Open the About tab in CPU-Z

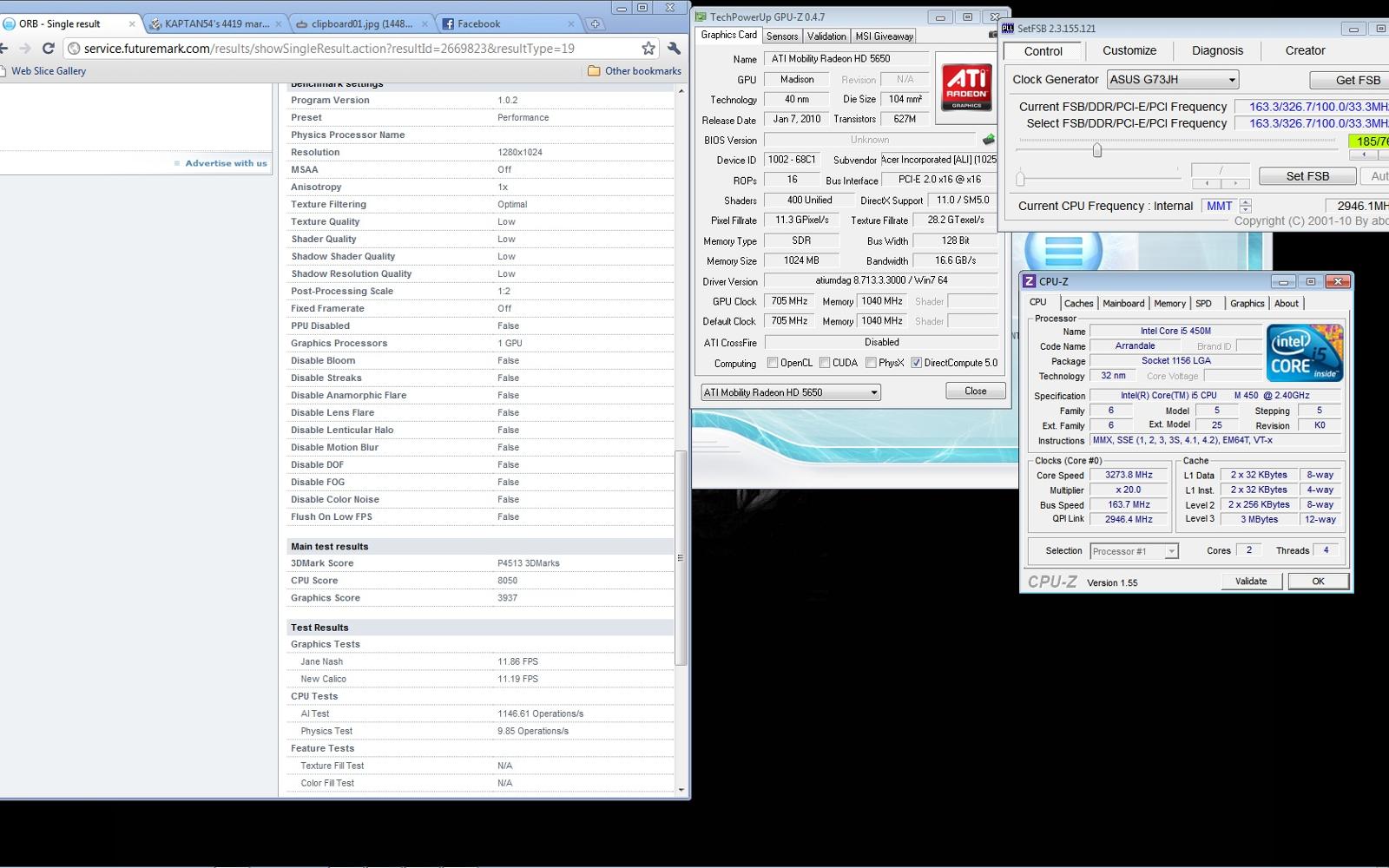tap(1287, 304)
